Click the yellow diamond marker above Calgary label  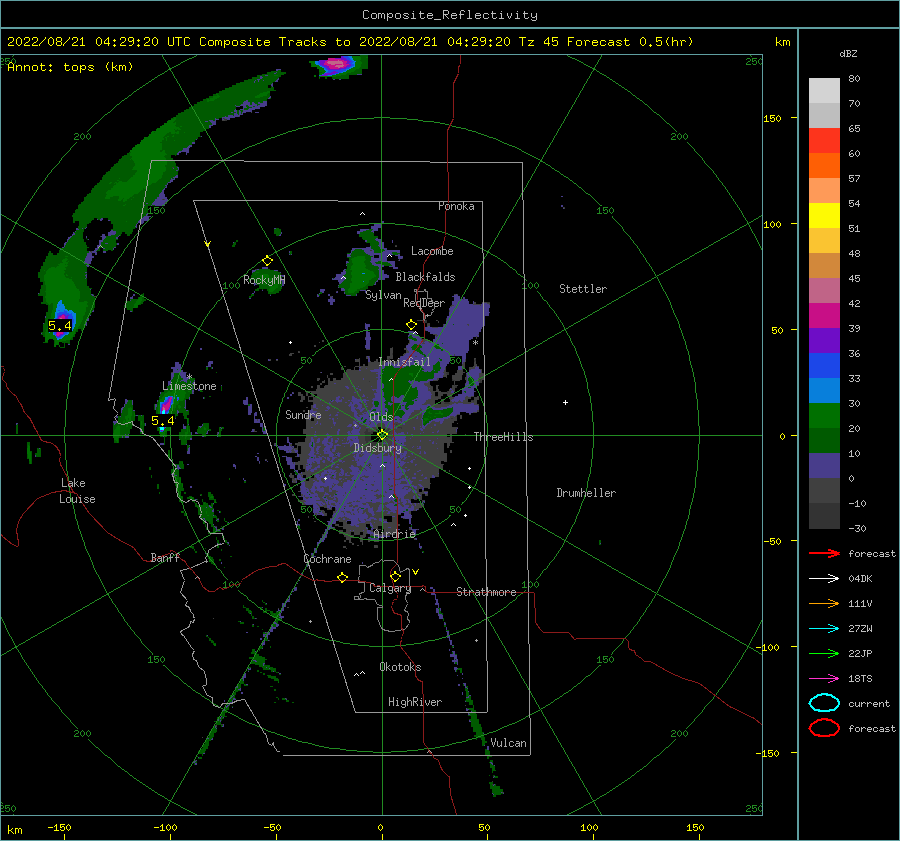(x=395, y=576)
